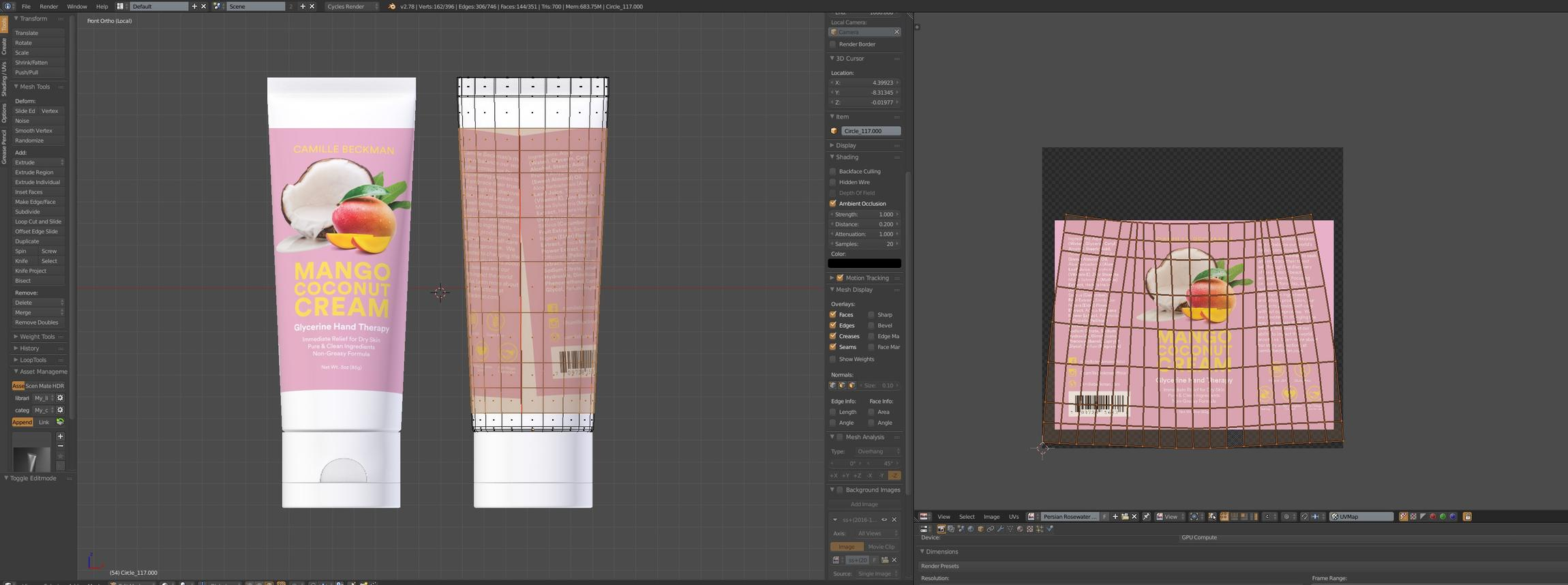Toggle background image visibility eye
This screenshot has width=1568, height=585.
click(884, 520)
